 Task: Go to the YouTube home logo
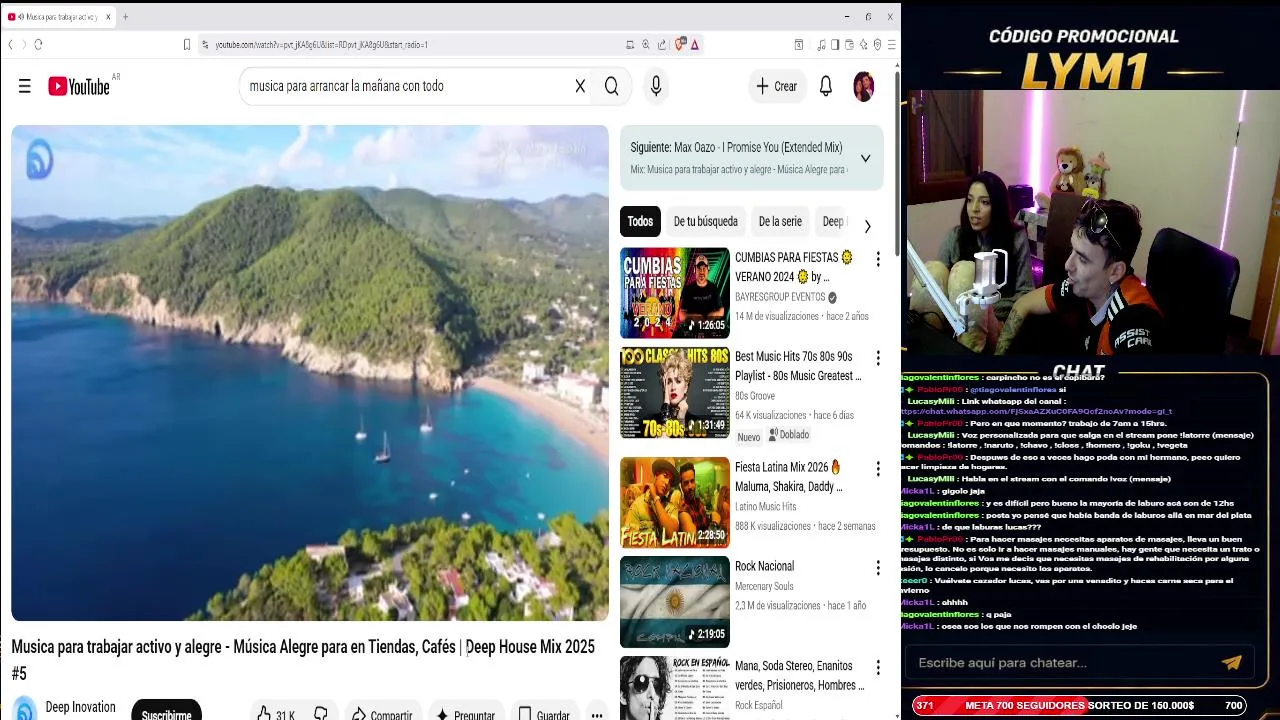tap(78, 86)
